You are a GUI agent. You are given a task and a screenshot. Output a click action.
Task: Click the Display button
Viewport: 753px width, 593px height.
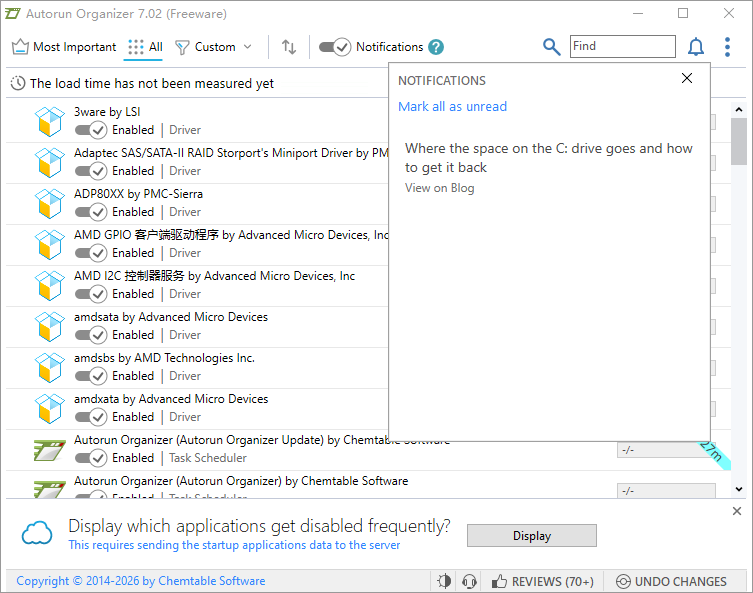(x=532, y=535)
